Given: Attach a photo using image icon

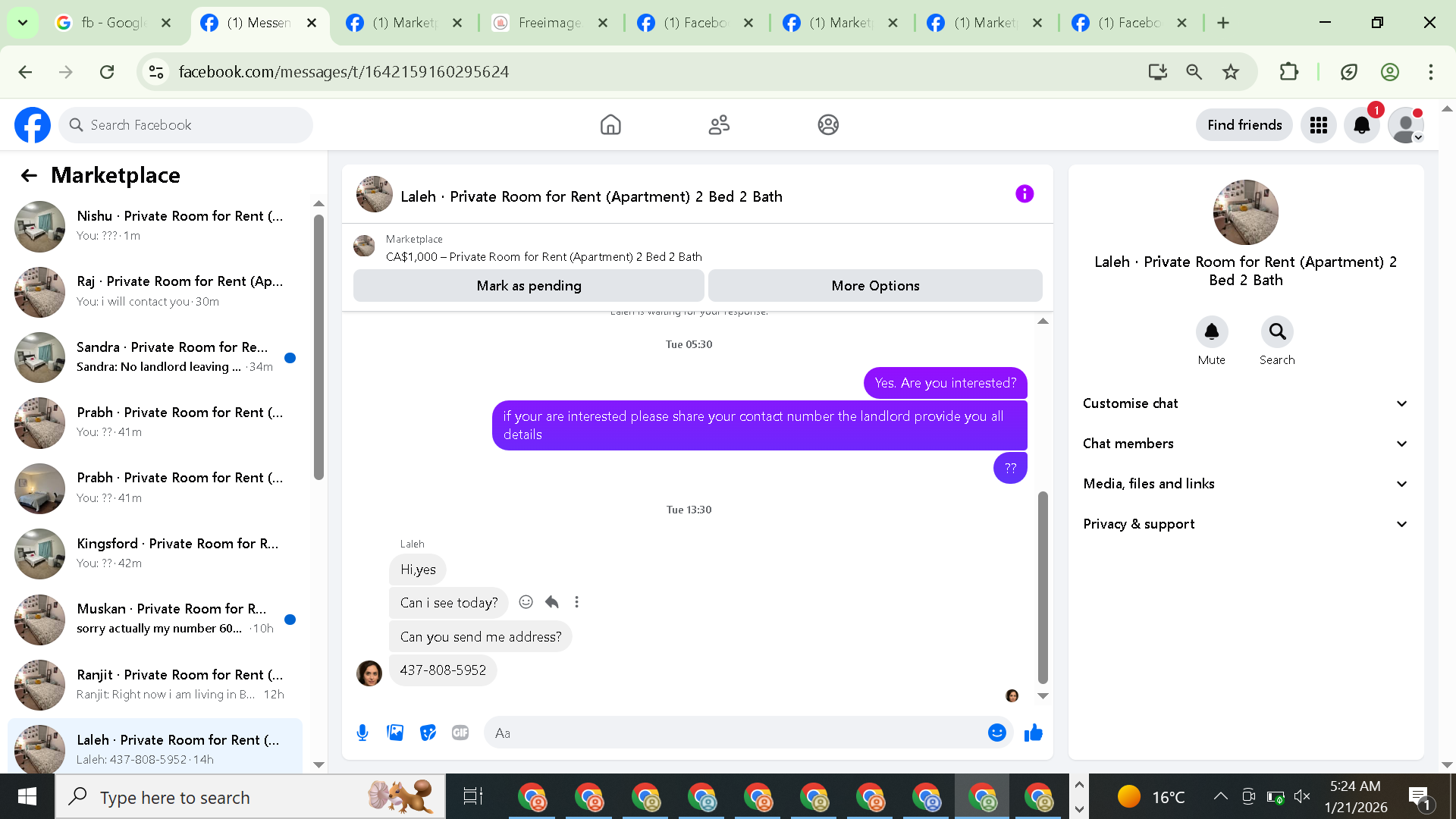Looking at the screenshot, I should click(x=395, y=733).
